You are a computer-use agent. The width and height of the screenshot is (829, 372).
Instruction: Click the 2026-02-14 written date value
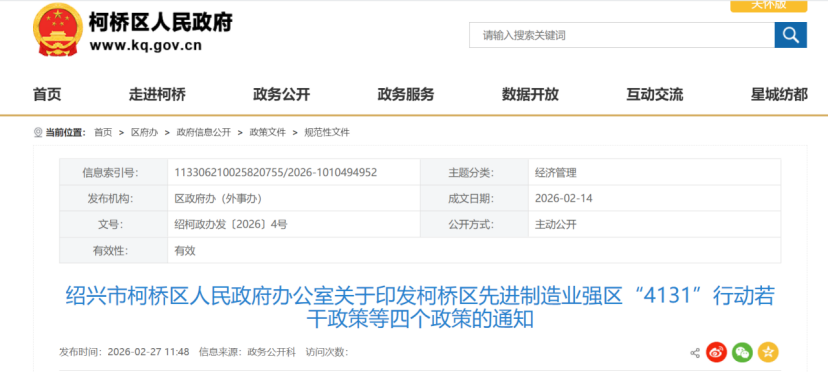pyautogui.click(x=564, y=199)
